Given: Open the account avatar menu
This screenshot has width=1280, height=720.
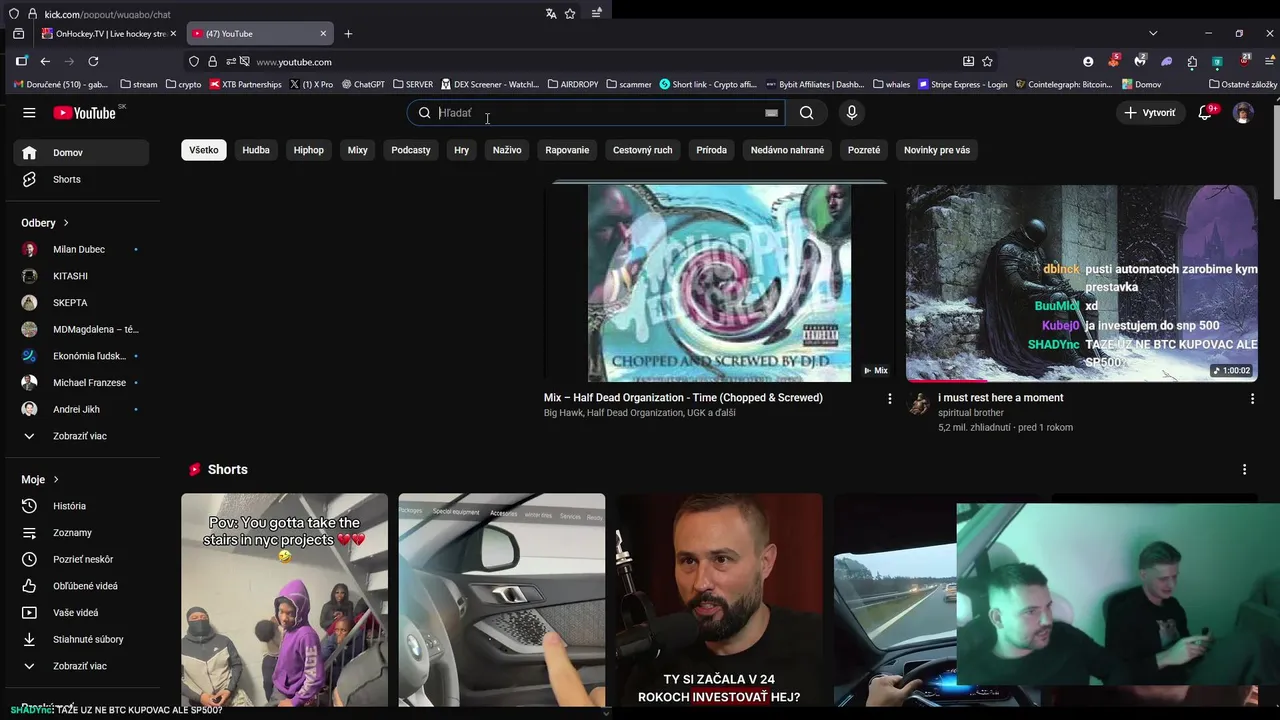Looking at the screenshot, I should [x=1243, y=113].
